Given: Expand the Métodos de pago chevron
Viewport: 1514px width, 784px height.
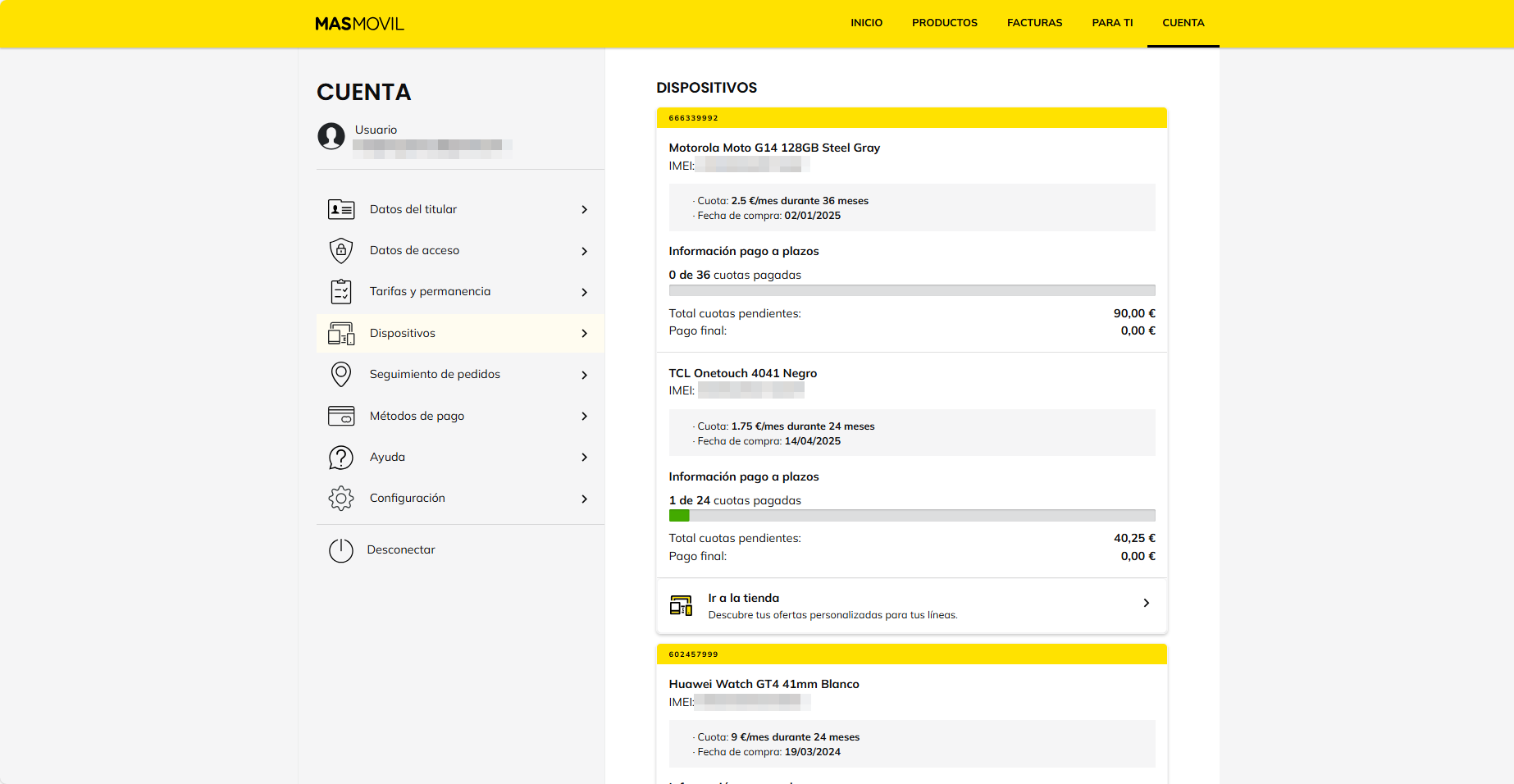Looking at the screenshot, I should pos(585,416).
